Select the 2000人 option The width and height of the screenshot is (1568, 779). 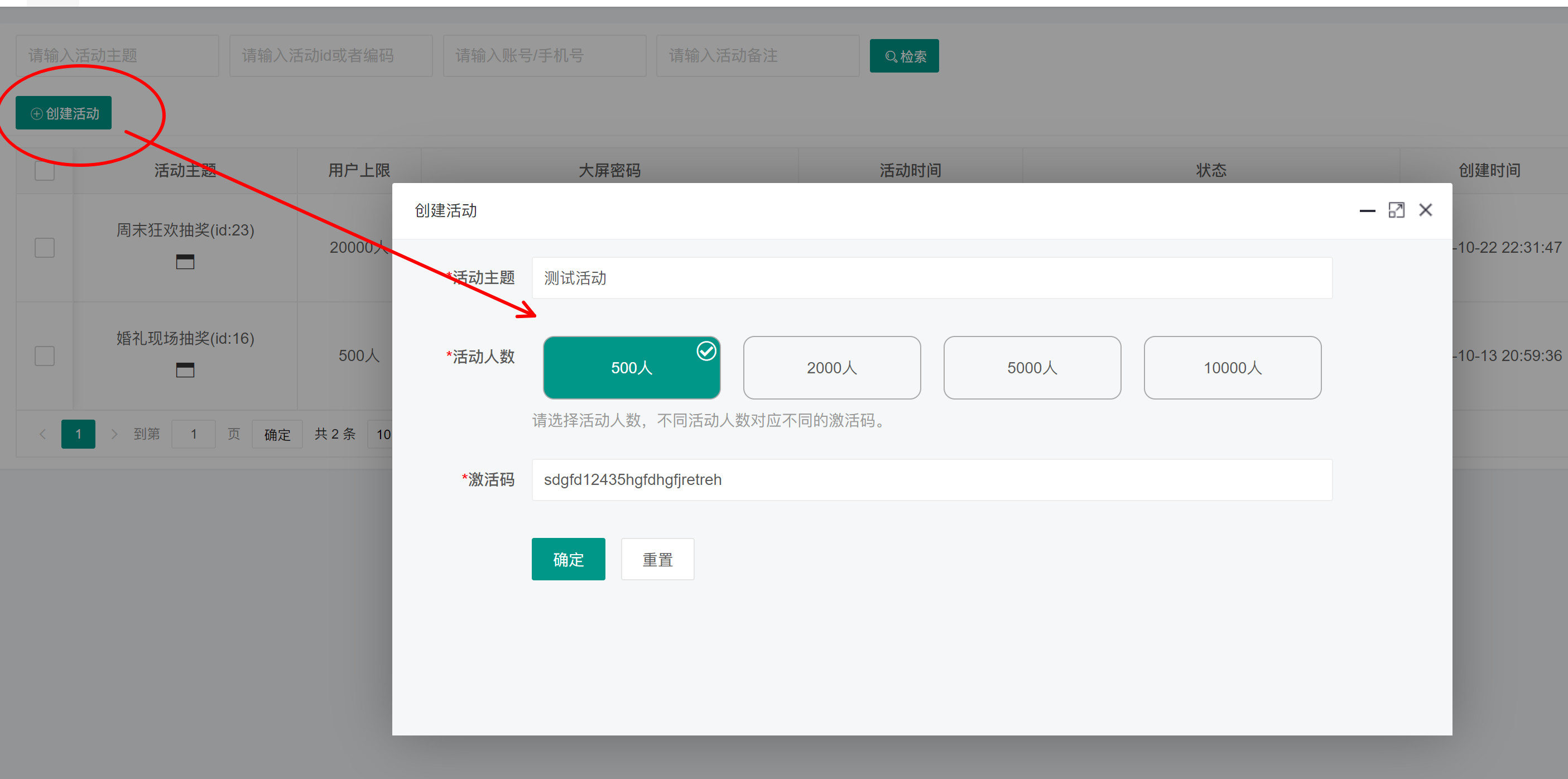point(831,368)
